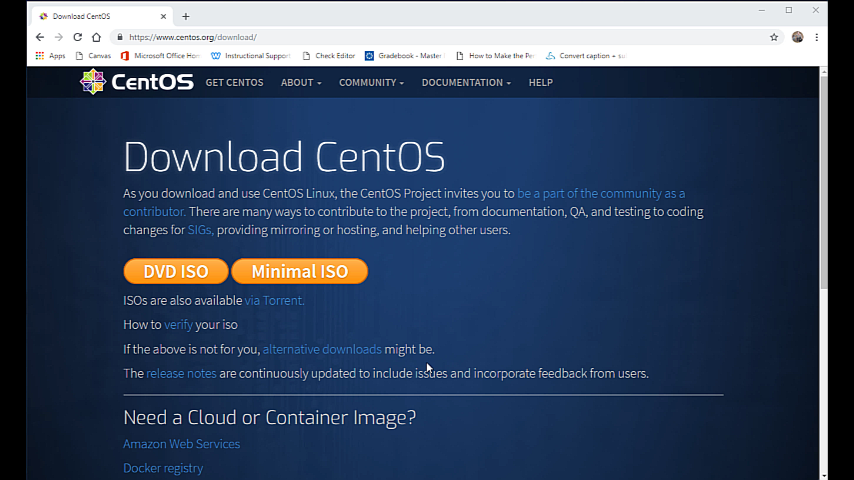Open the HELP menu item
Image resolution: width=854 pixels, height=480 pixels.
[x=540, y=83]
